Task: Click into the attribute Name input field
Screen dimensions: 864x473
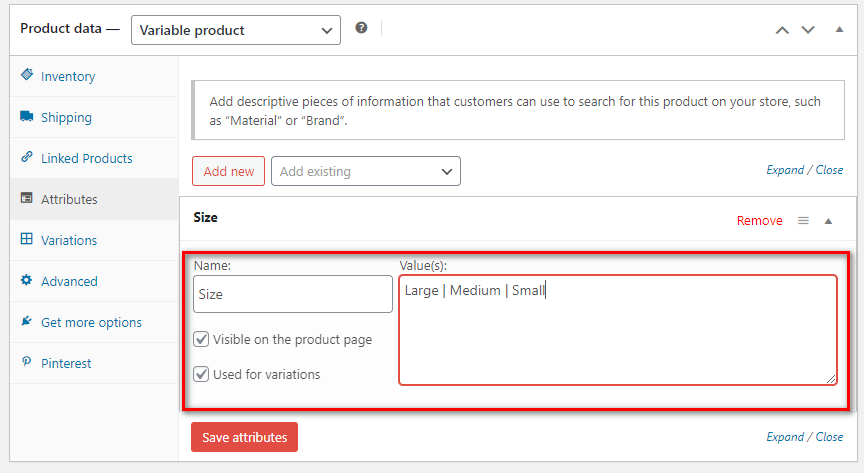Action: [x=293, y=294]
